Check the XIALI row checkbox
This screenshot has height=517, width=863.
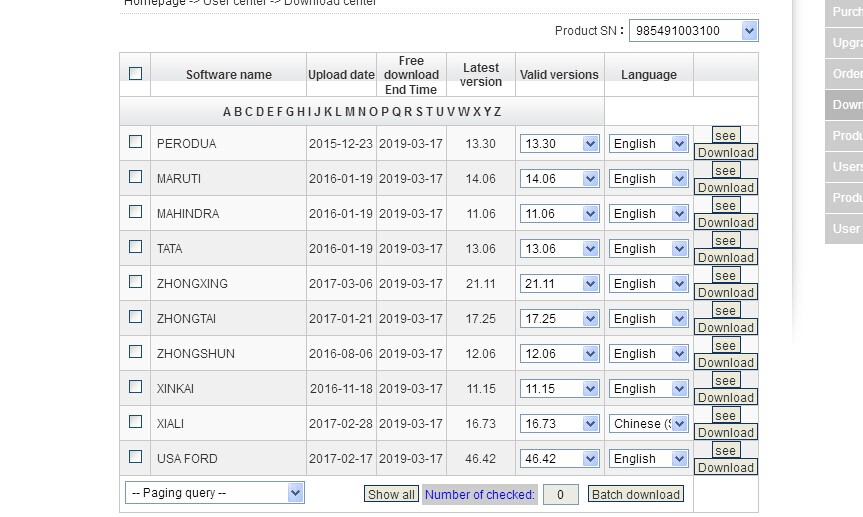pos(135,421)
